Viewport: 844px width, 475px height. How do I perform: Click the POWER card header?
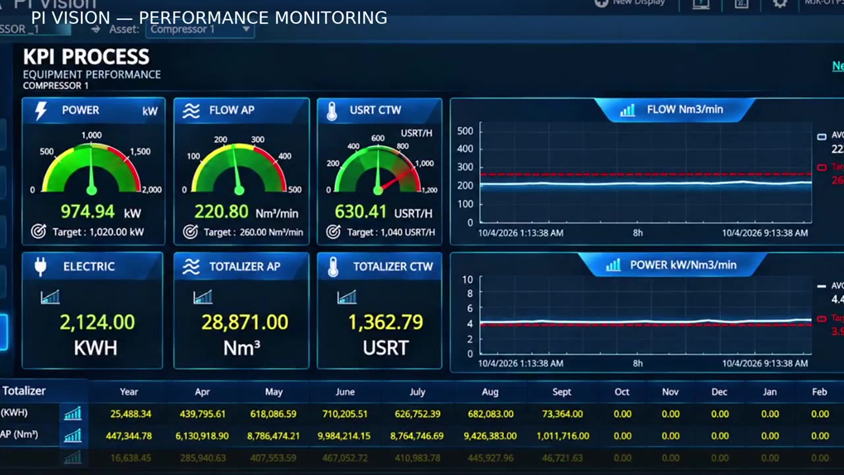pos(93,110)
